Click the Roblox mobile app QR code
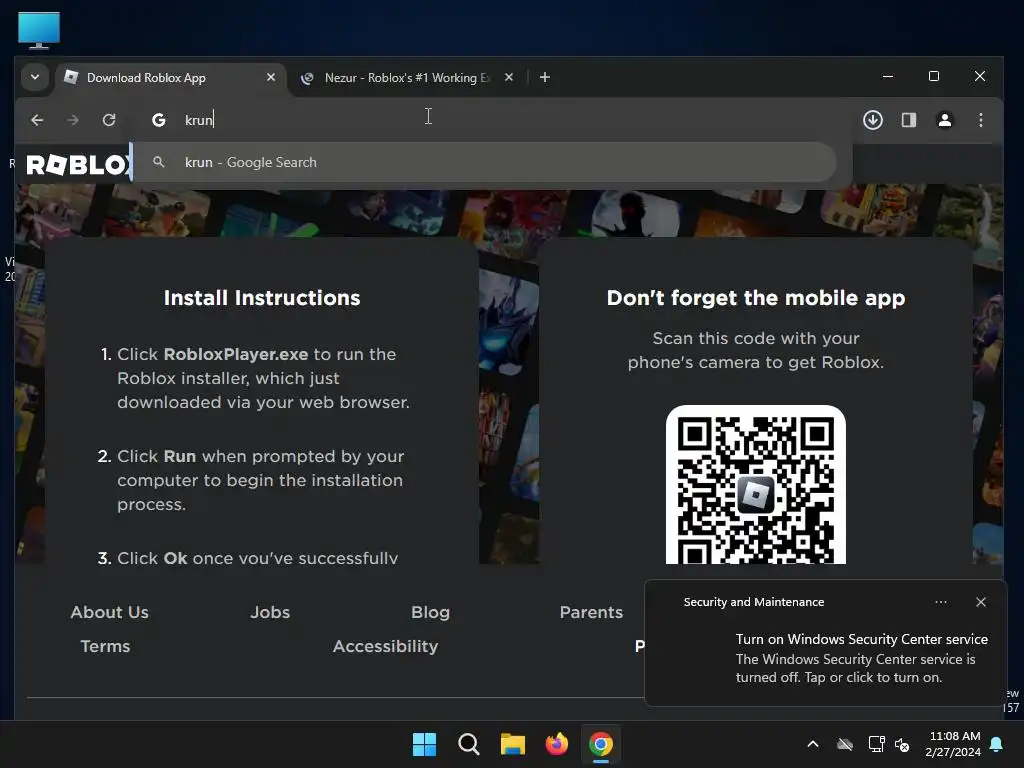Image resolution: width=1024 pixels, height=768 pixels. [x=756, y=485]
